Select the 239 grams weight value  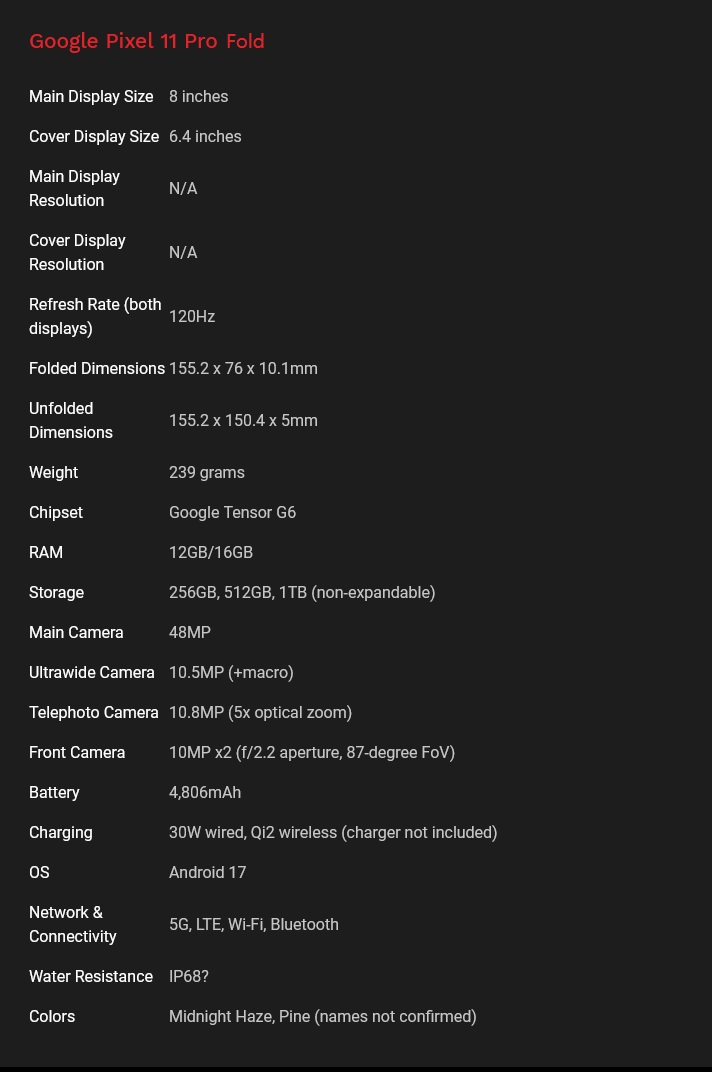coord(207,472)
